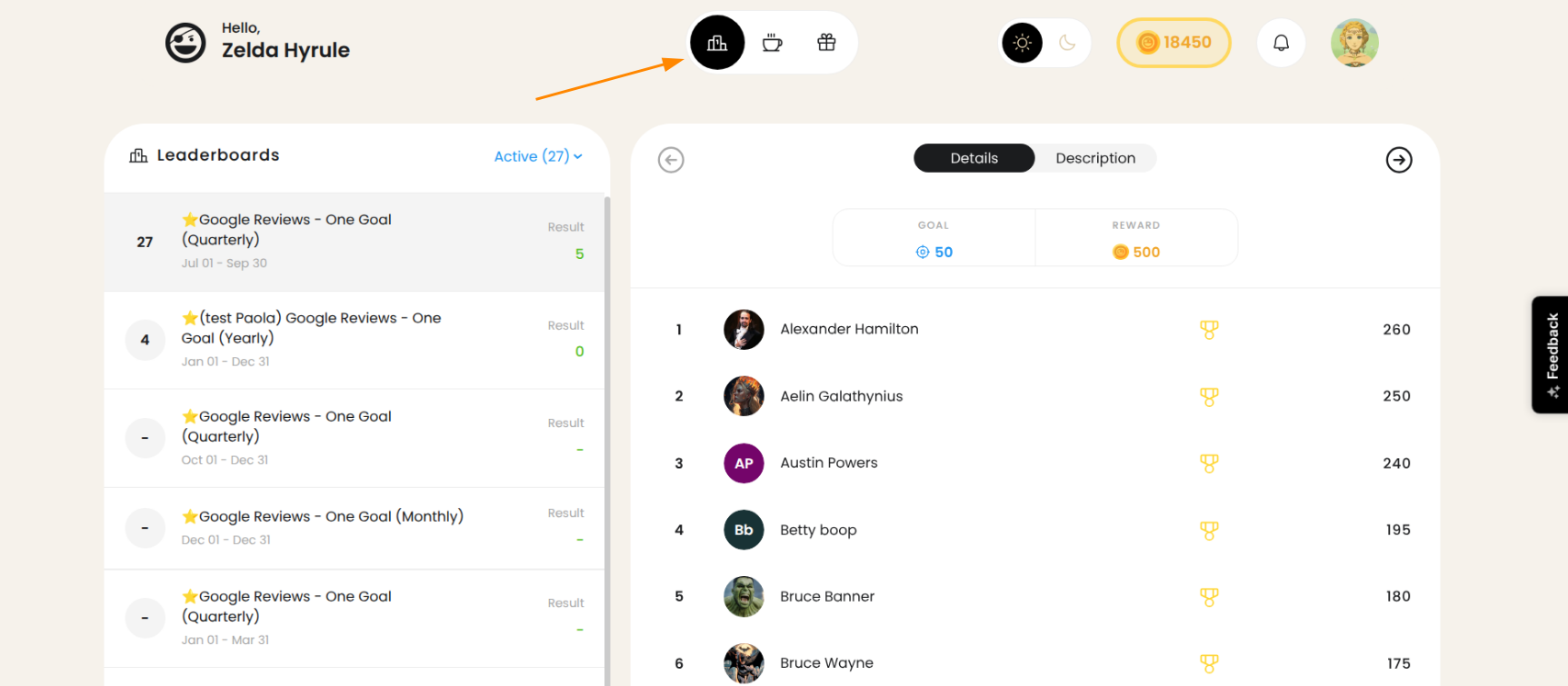Open the coffee cup icon in top nav
This screenshot has height=686, width=1568.
coord(772,43)
